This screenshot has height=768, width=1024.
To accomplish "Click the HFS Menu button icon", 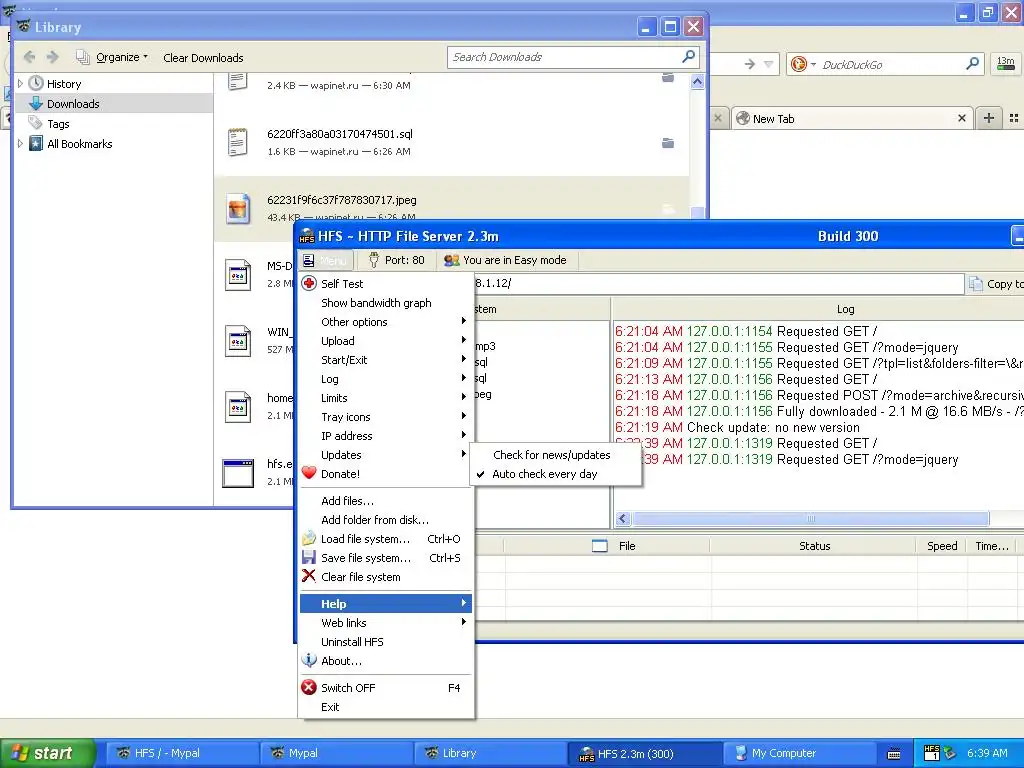I will (x=309, y=260).
